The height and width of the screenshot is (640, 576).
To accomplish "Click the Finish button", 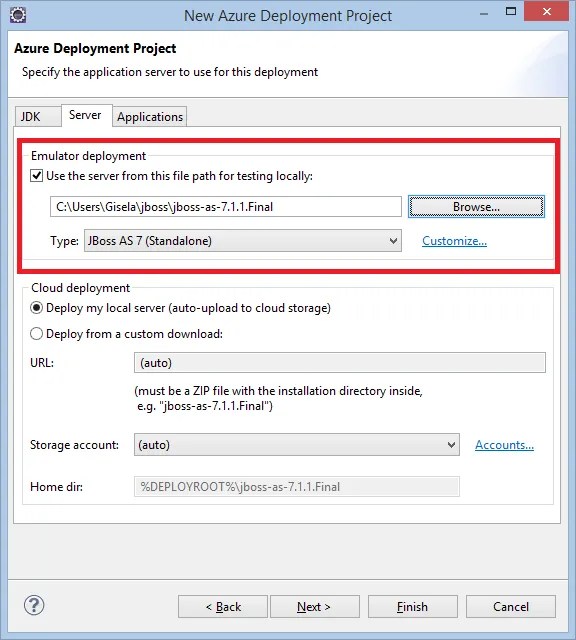I will click(x=412, y=607).
